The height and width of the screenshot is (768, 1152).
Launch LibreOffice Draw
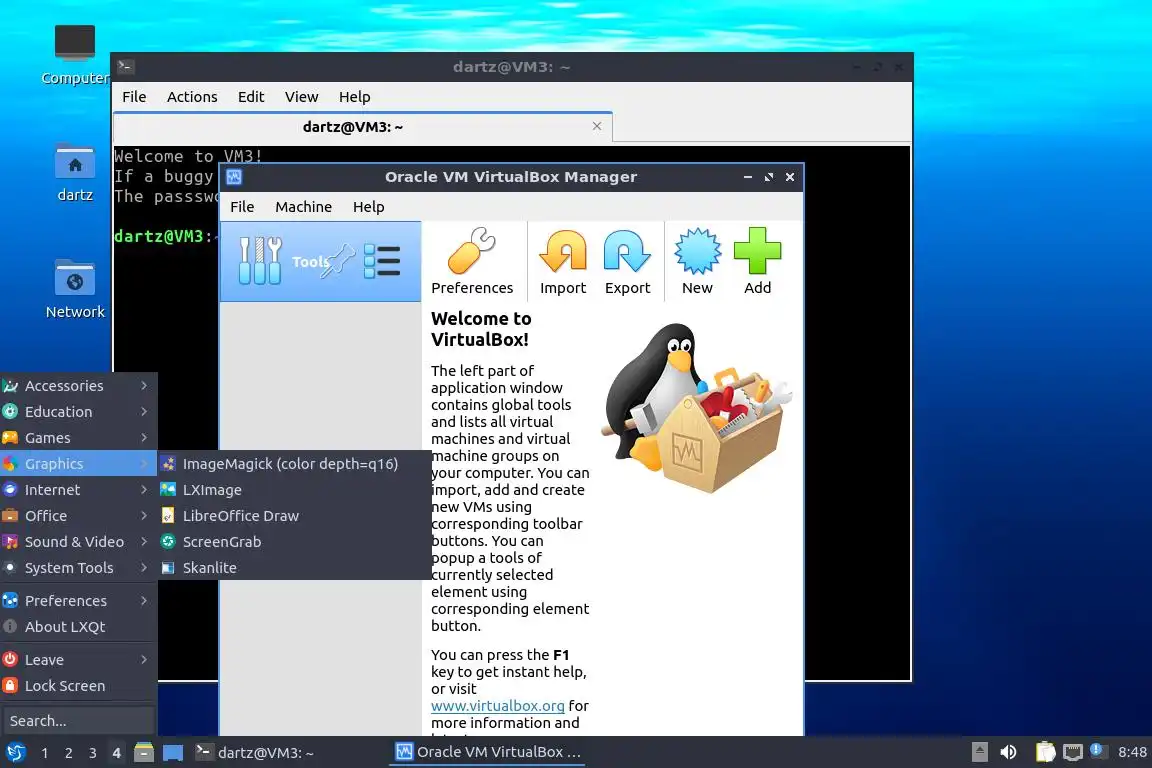[x=294, y=516]
